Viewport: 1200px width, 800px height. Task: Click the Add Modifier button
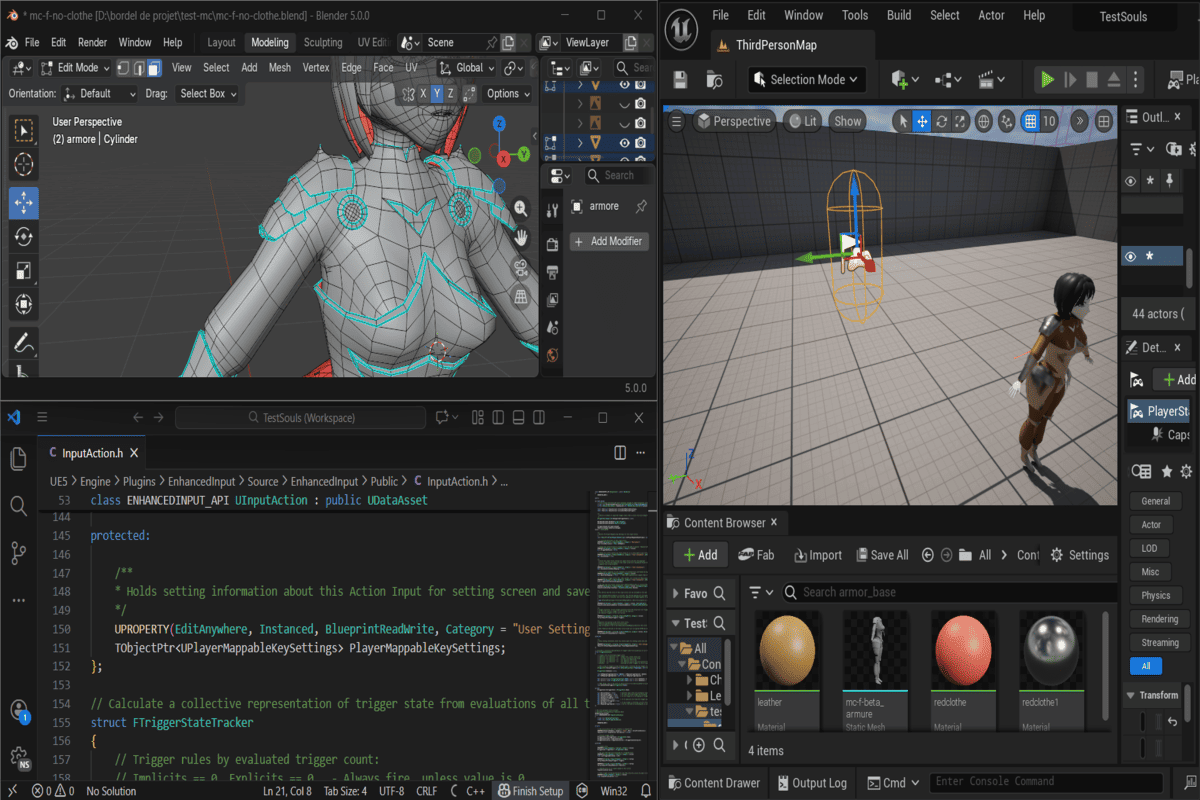pyautogui.click(x=610, y=241)
